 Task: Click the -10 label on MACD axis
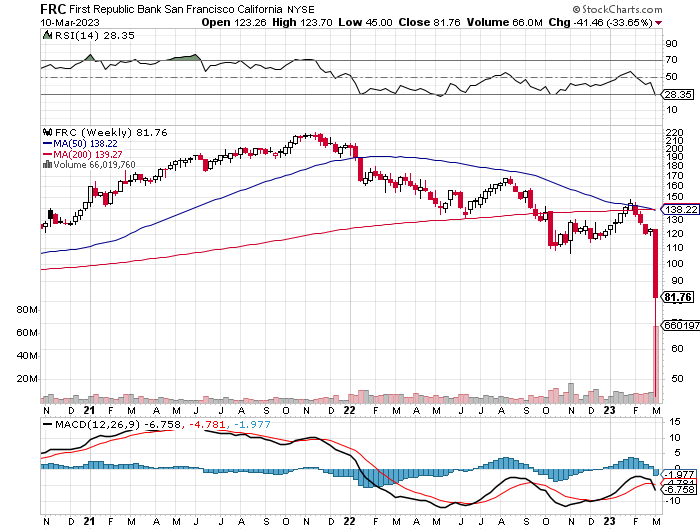[673, 501]
